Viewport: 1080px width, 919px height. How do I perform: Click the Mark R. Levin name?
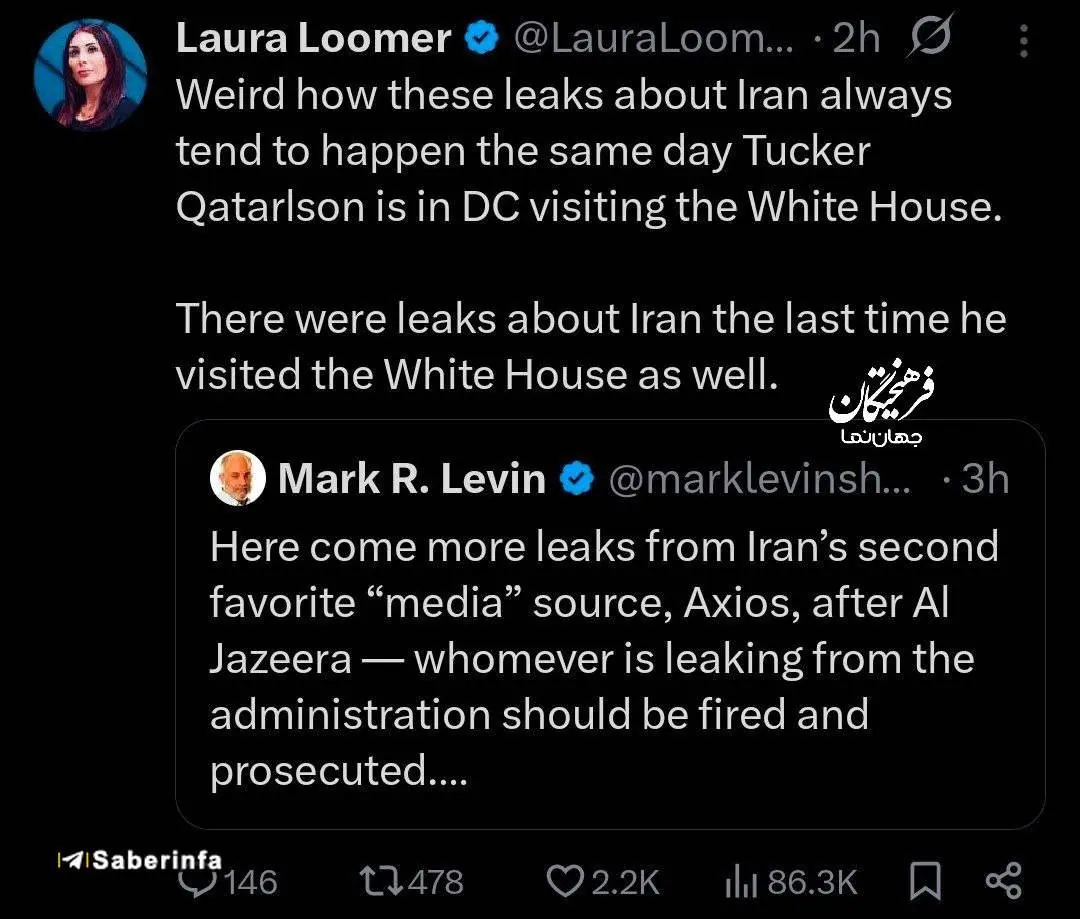click(412, 479)
